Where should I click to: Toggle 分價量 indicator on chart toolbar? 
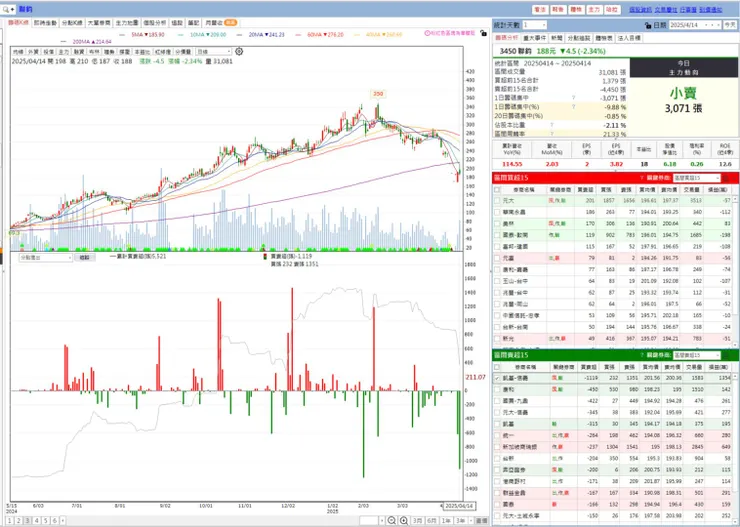pyautogui.click(x=184, y=52)
